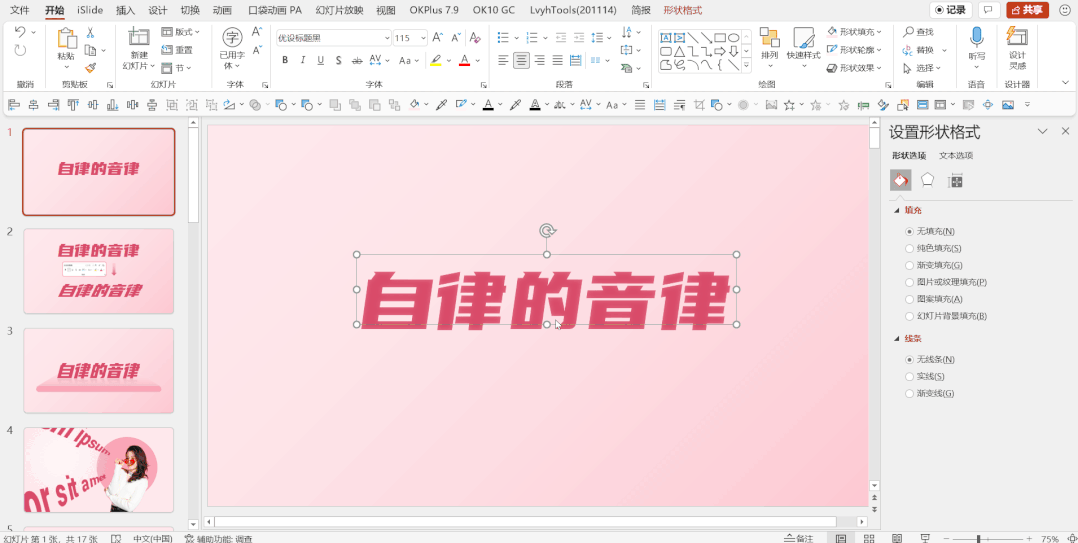This screenshot has width=1078, height=543.
Task: Select the 渐变填充 gradient fill option
Action: click(x=910, y=265)
